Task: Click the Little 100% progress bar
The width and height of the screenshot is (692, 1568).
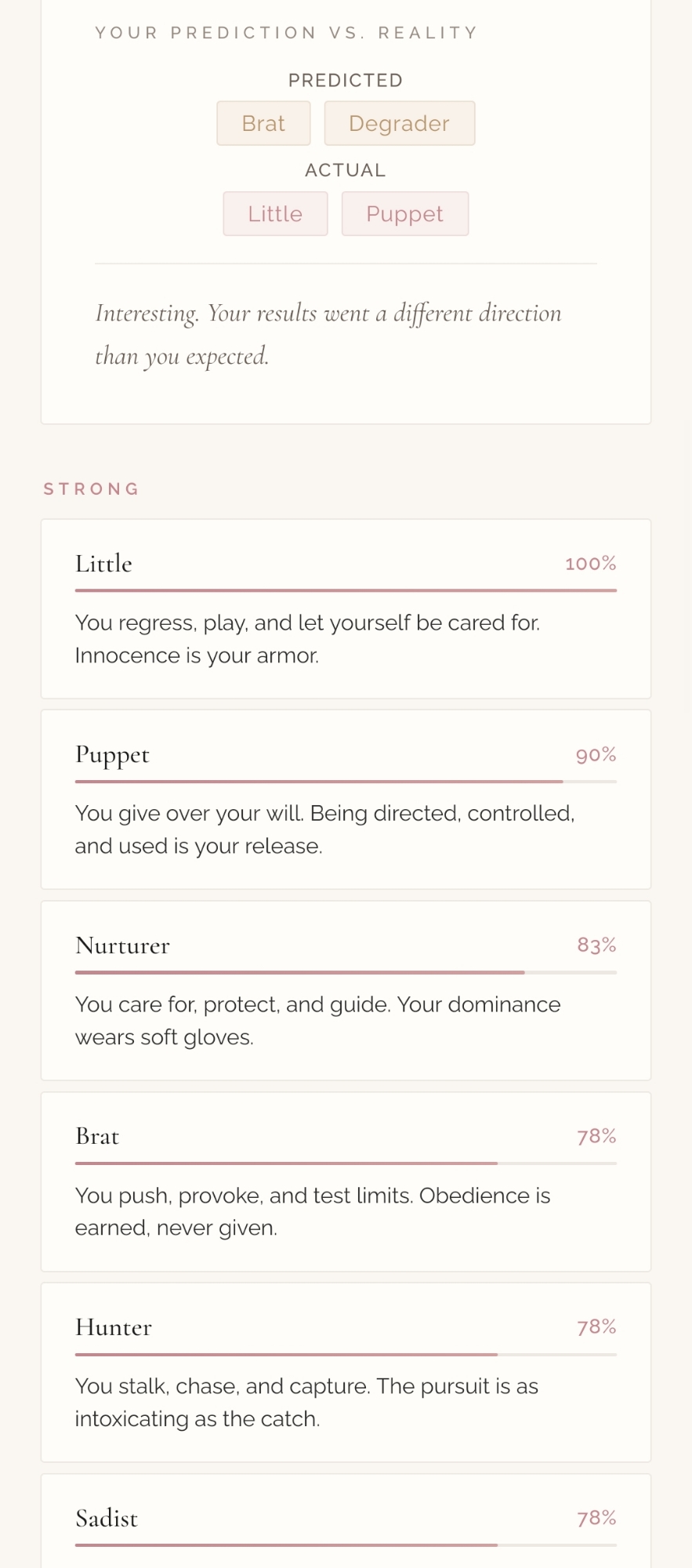Action: 346,590
